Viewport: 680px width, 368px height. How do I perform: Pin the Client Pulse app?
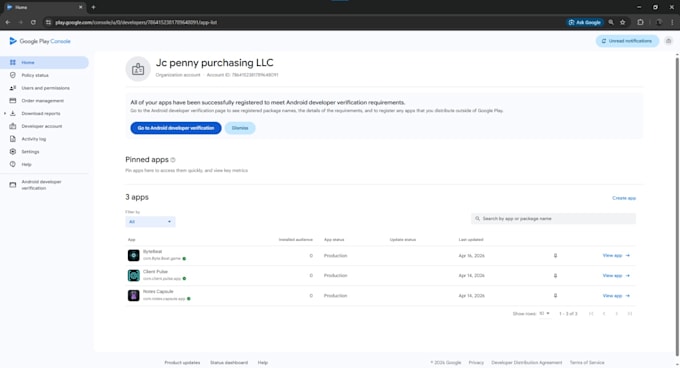[x=555, y=276]
